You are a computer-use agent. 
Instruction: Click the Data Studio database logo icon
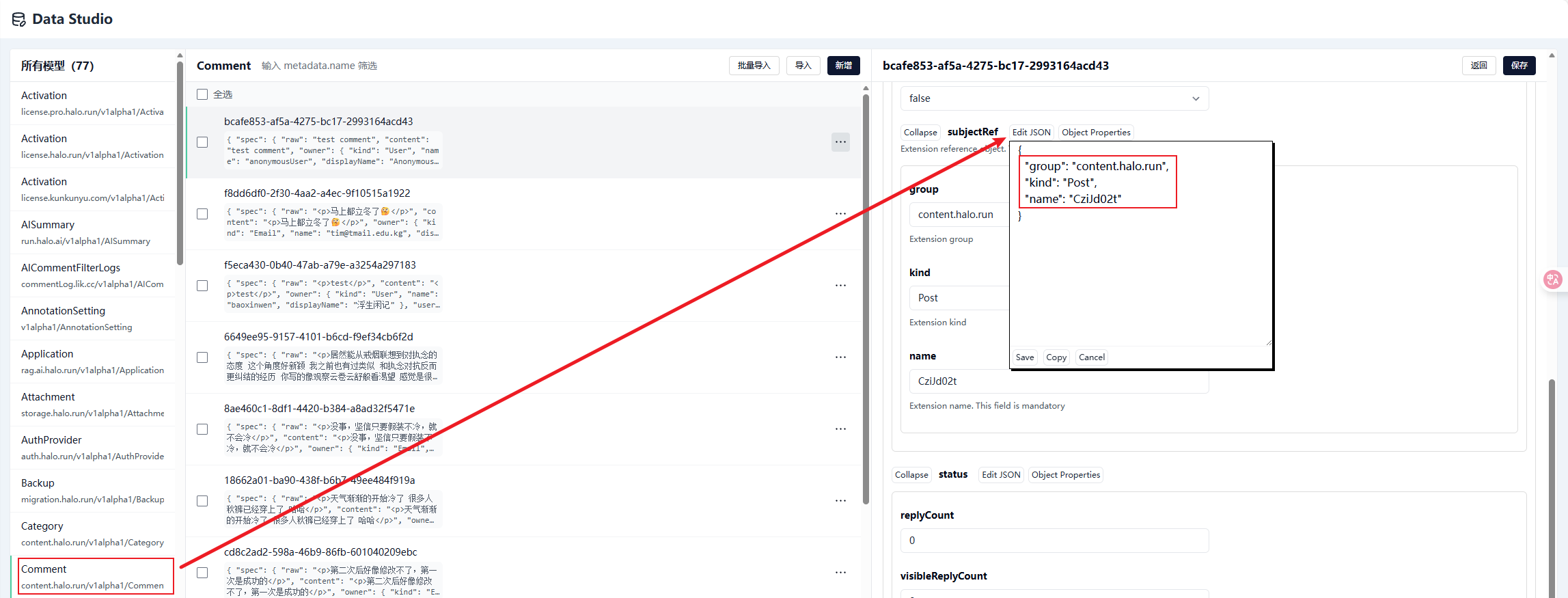click(x=18, y=19)
